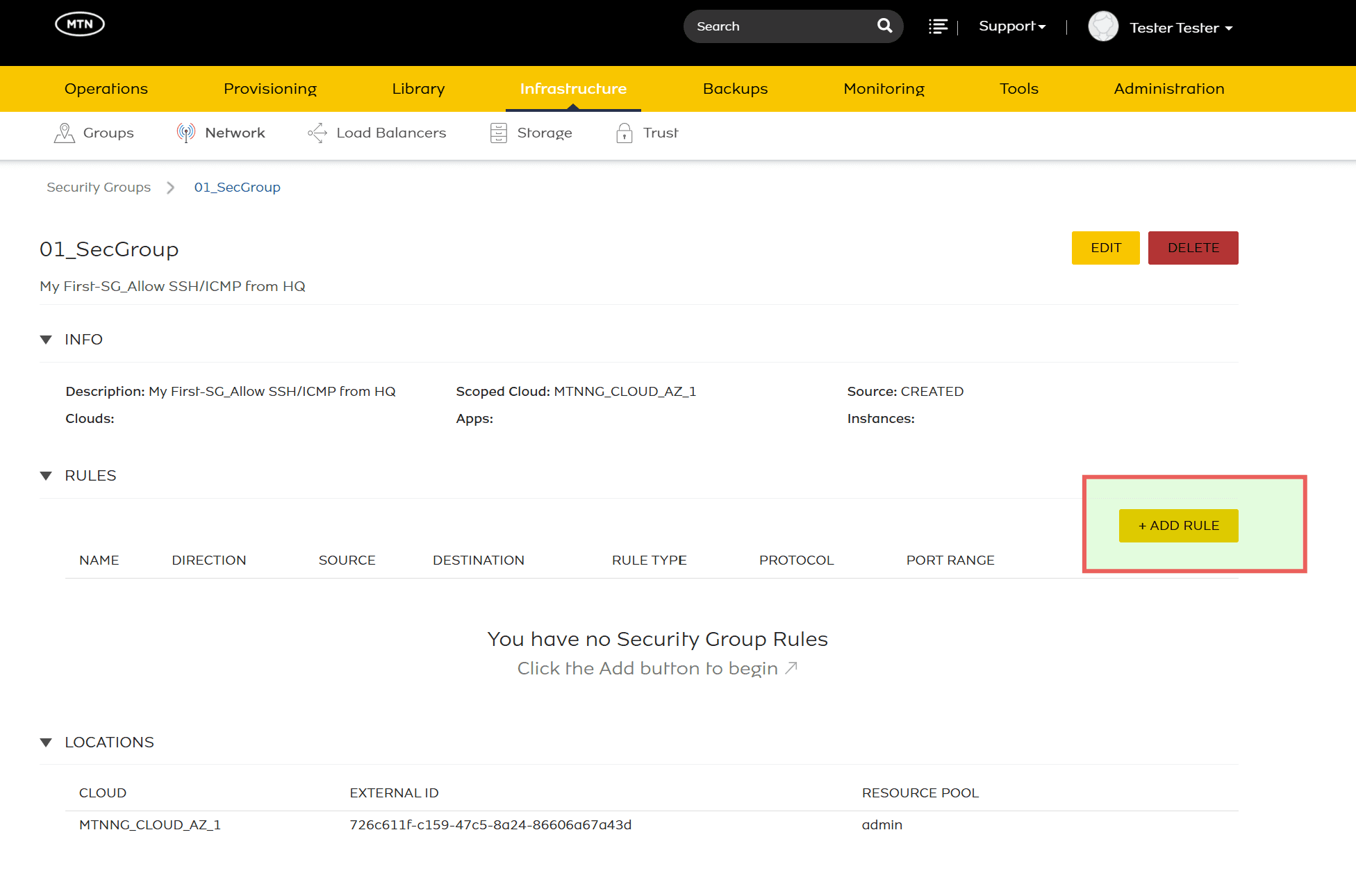Open Storage via its cabinet icon

coord(499,133)
